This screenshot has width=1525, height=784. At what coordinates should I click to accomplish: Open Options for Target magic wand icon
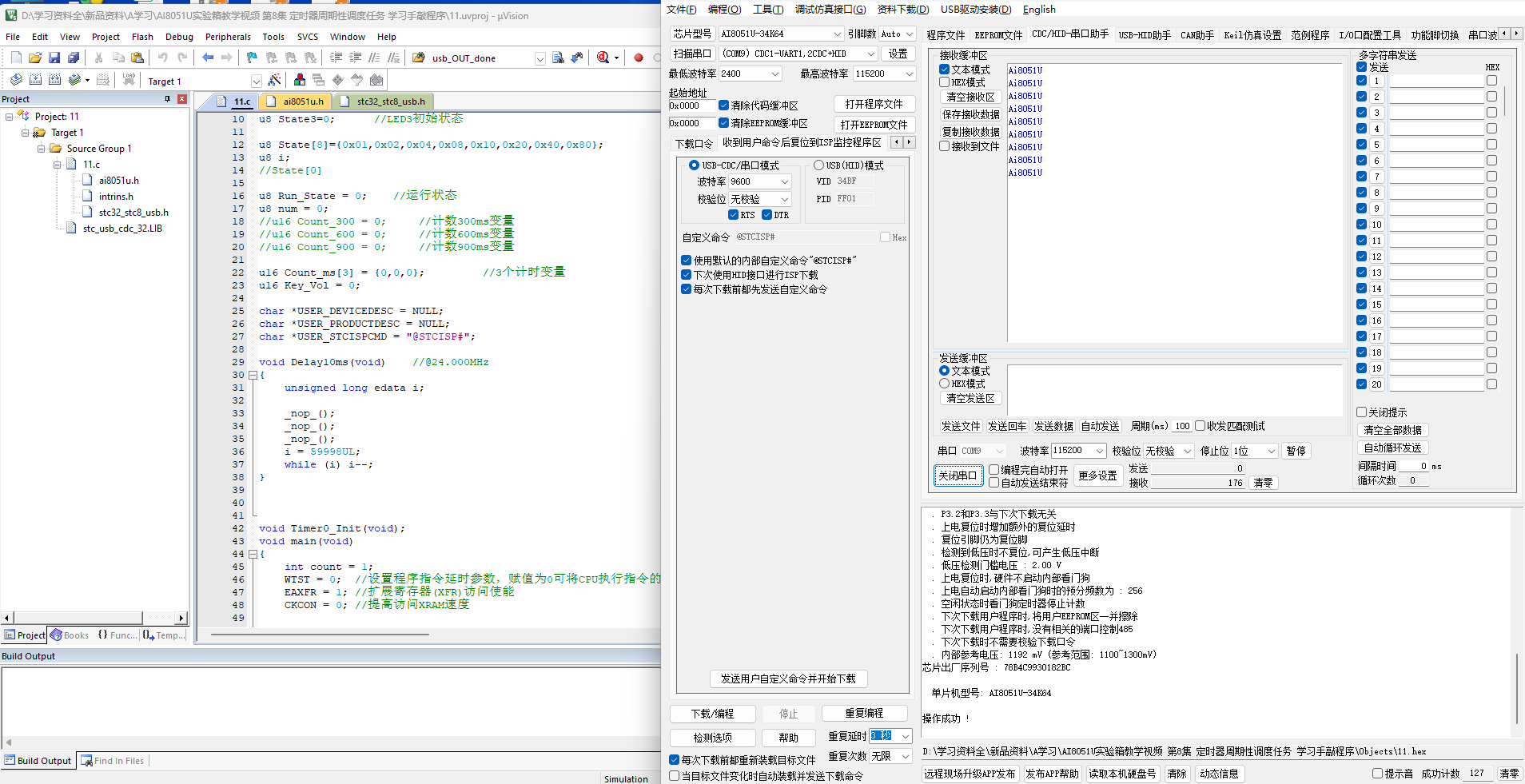pyautogui.click(x=274, y=80)
